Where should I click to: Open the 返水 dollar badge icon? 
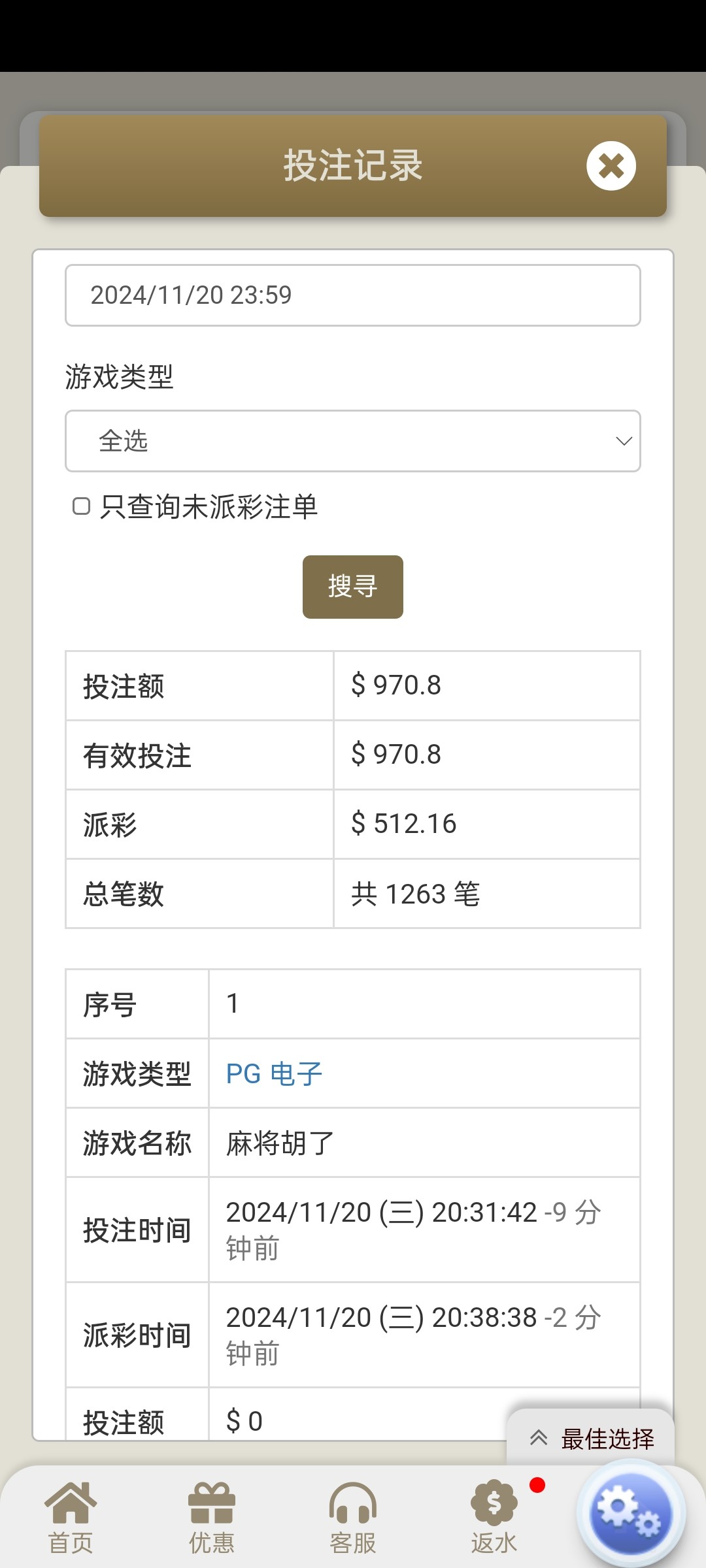click(494, 1503)
